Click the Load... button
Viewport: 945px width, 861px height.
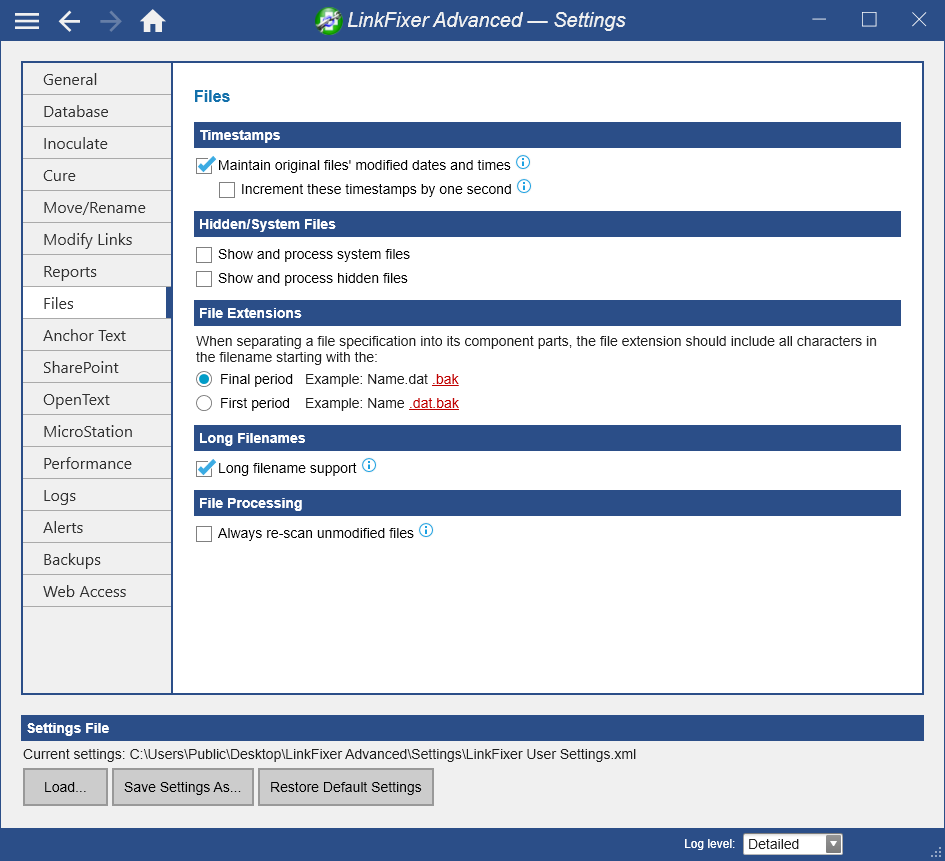click(x=65, y=787)
